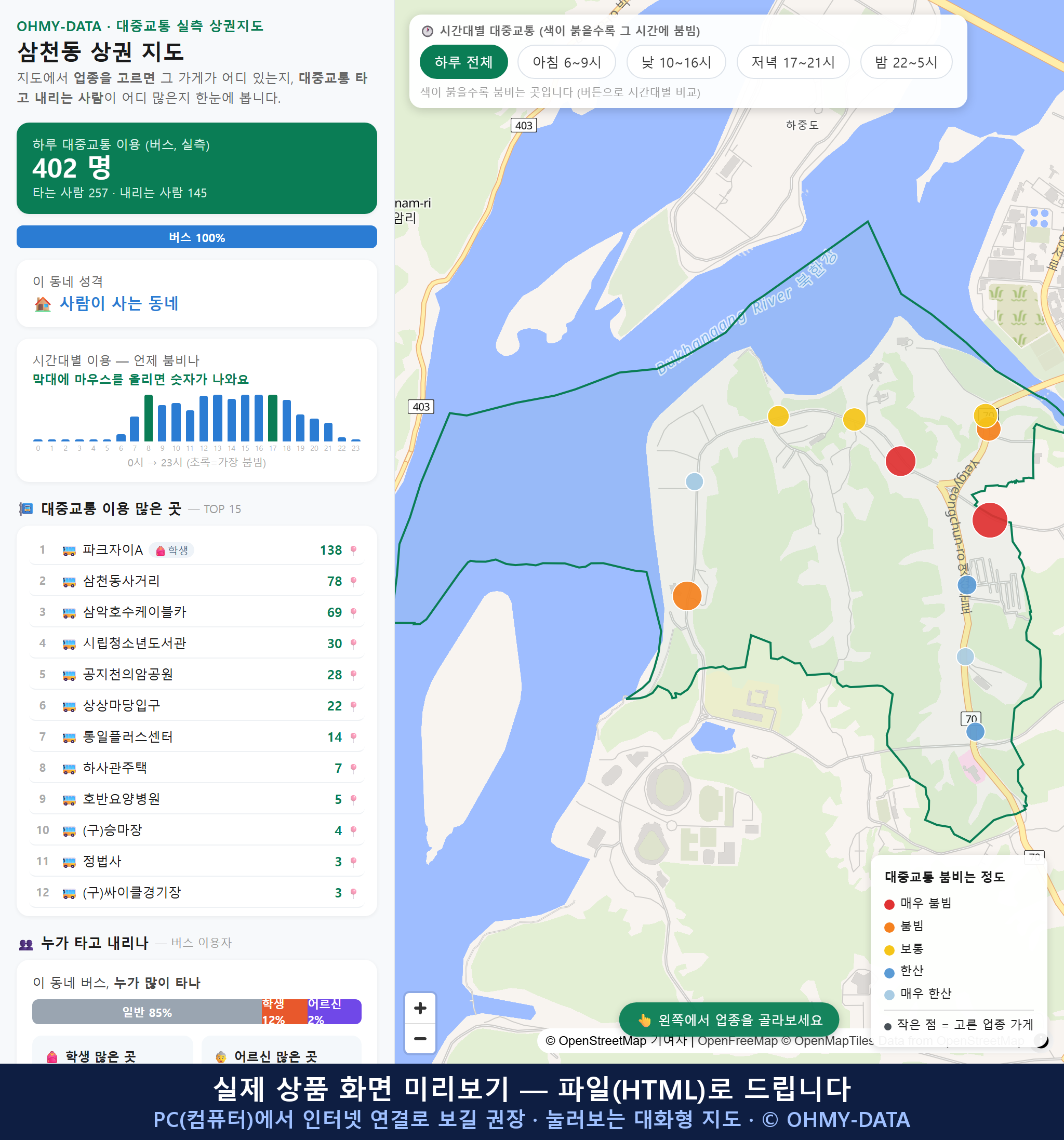Click the pin icon for 하사관주택

click(x=353, y=769)
